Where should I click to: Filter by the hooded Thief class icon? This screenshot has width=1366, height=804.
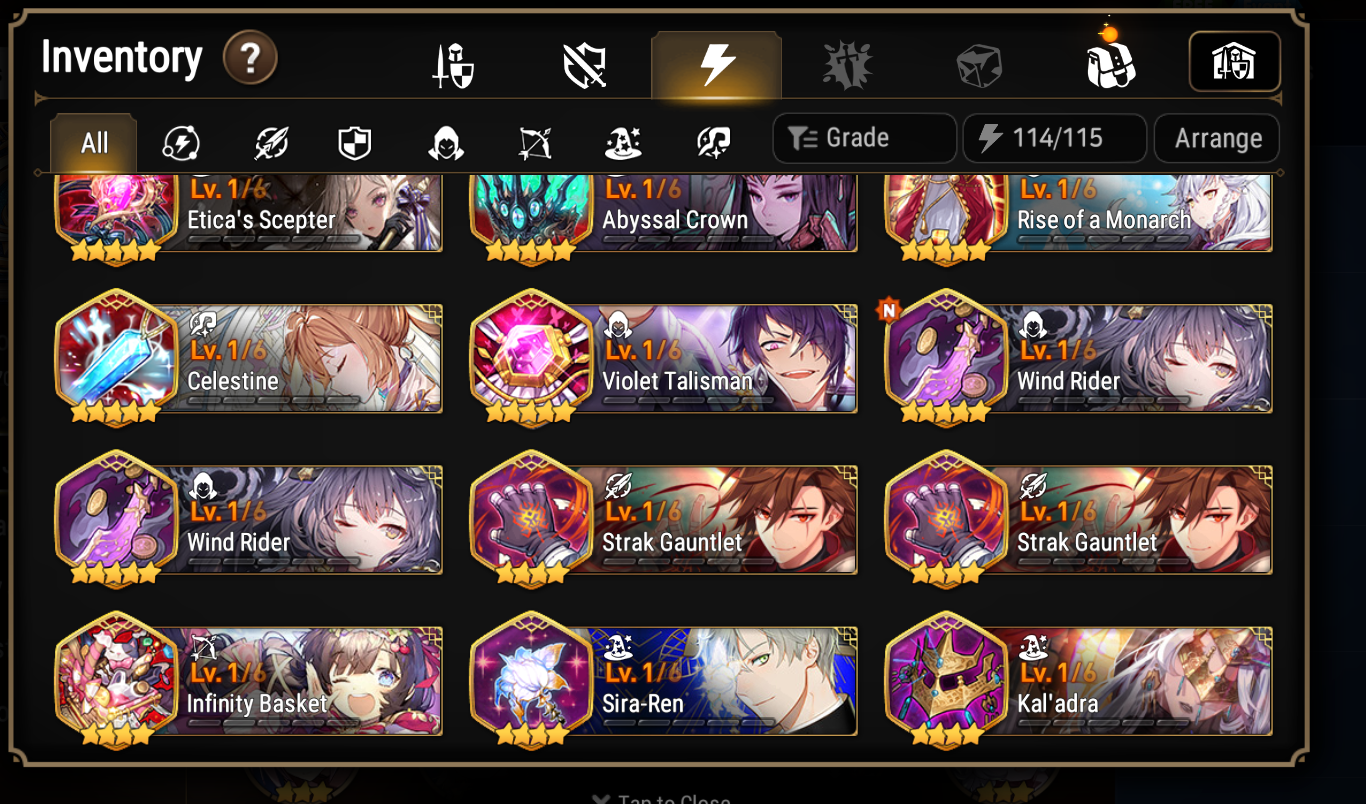tap(445, 144)
